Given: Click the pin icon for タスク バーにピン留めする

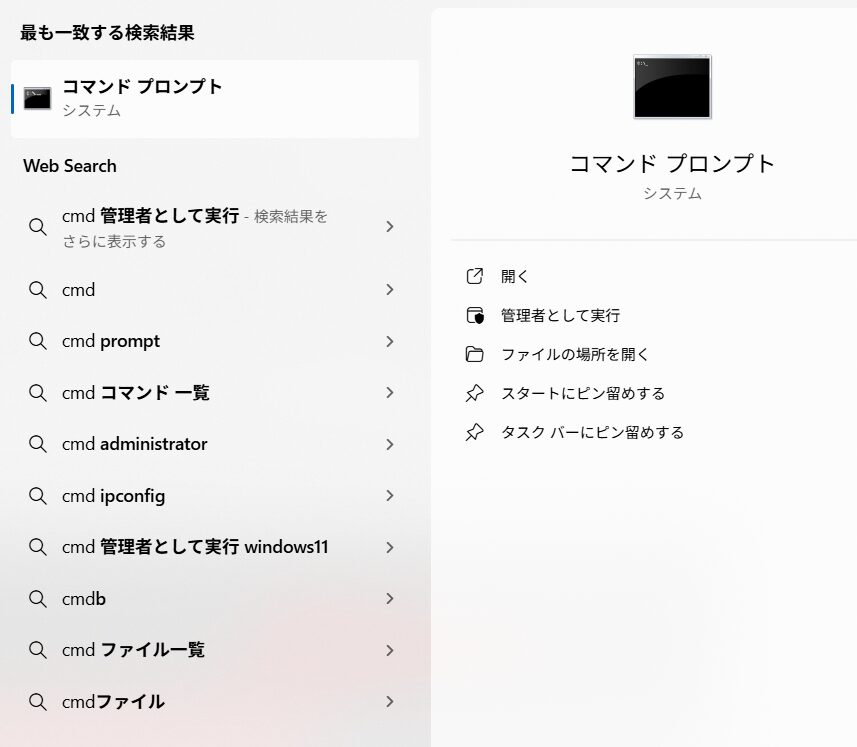Looking at the screenshot, I should 474,432.
